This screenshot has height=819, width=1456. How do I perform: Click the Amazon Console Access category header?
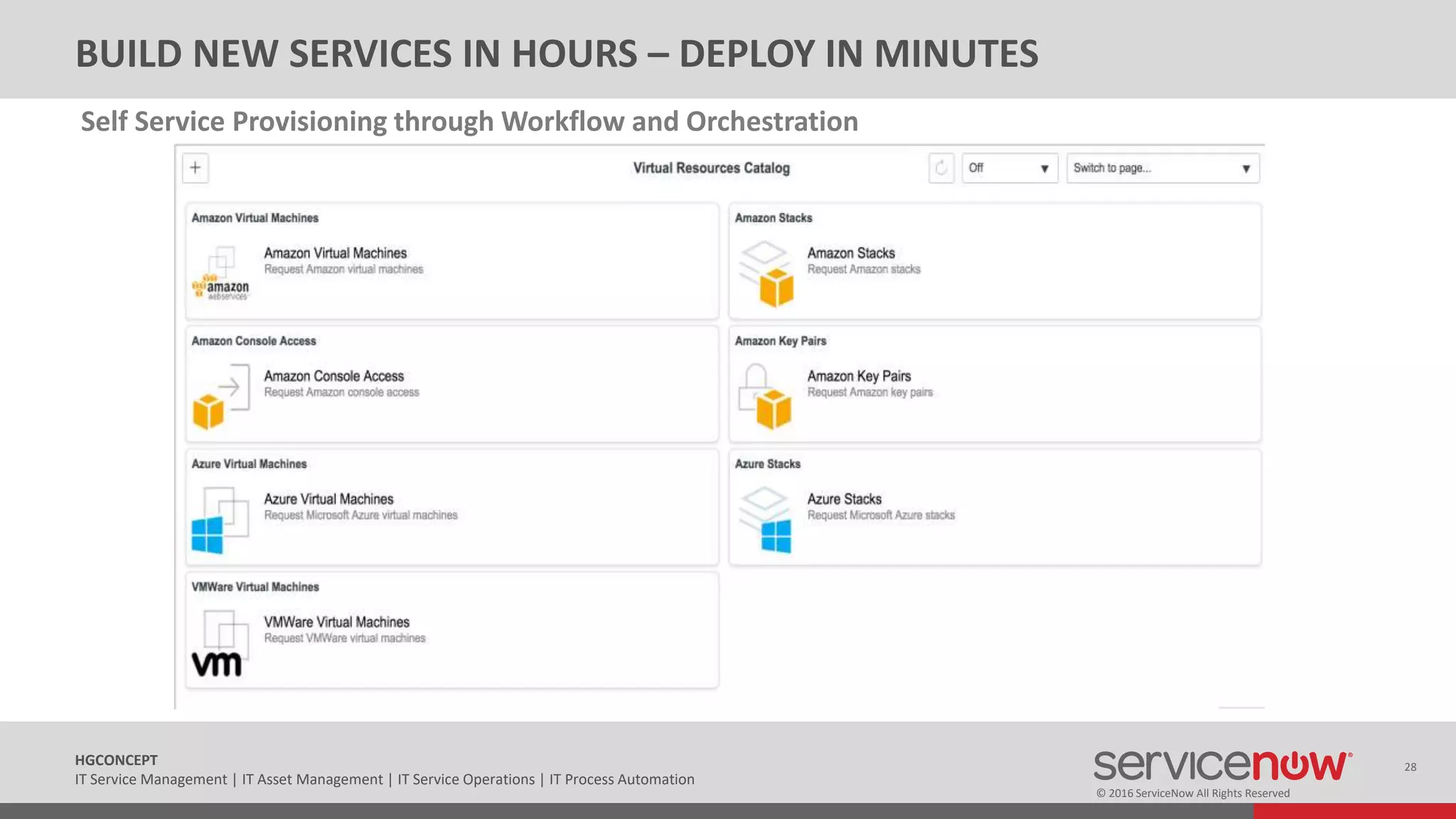tap(254, 341)
